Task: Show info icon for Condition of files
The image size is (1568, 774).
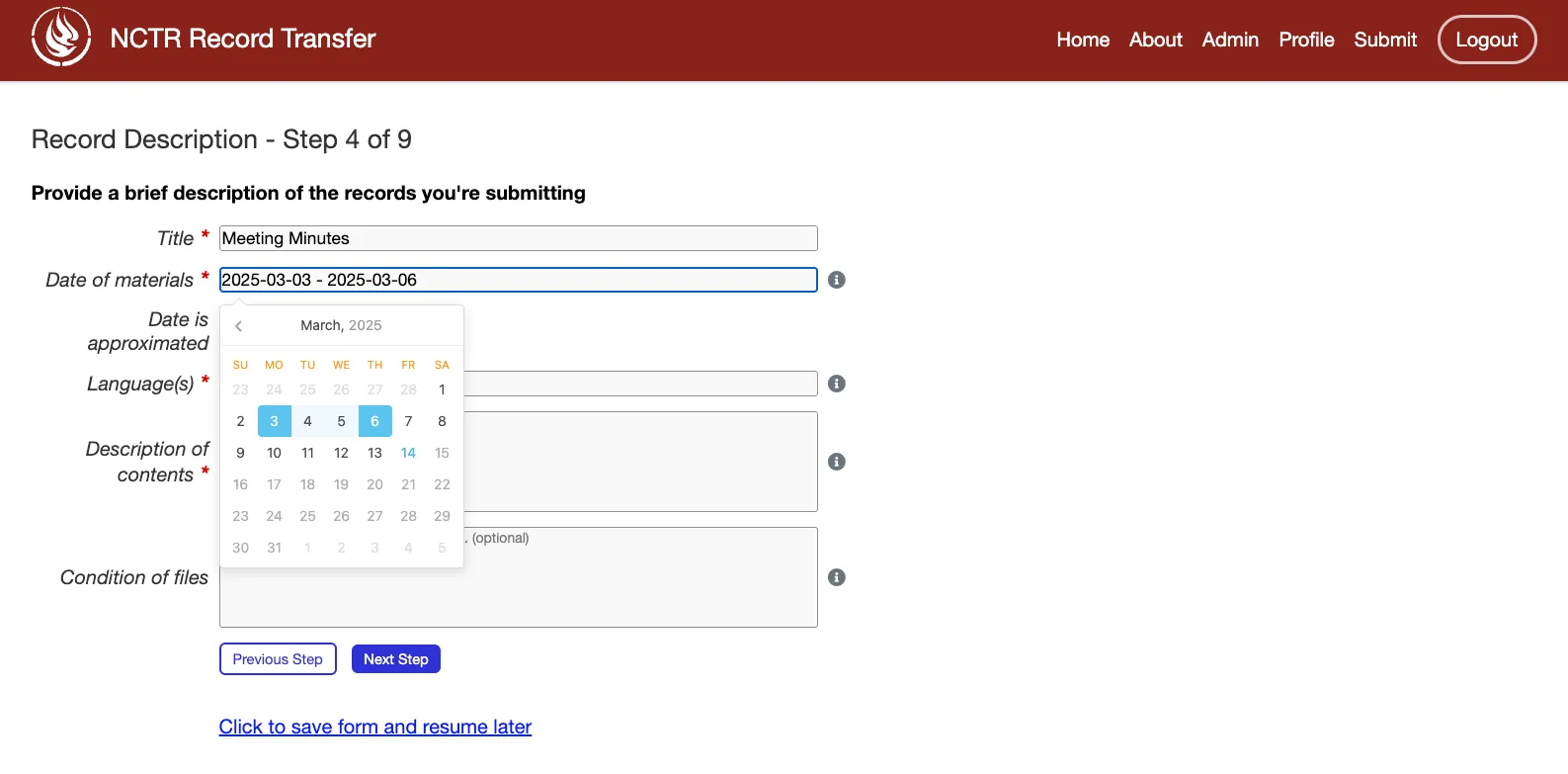Action: [837, 577]
